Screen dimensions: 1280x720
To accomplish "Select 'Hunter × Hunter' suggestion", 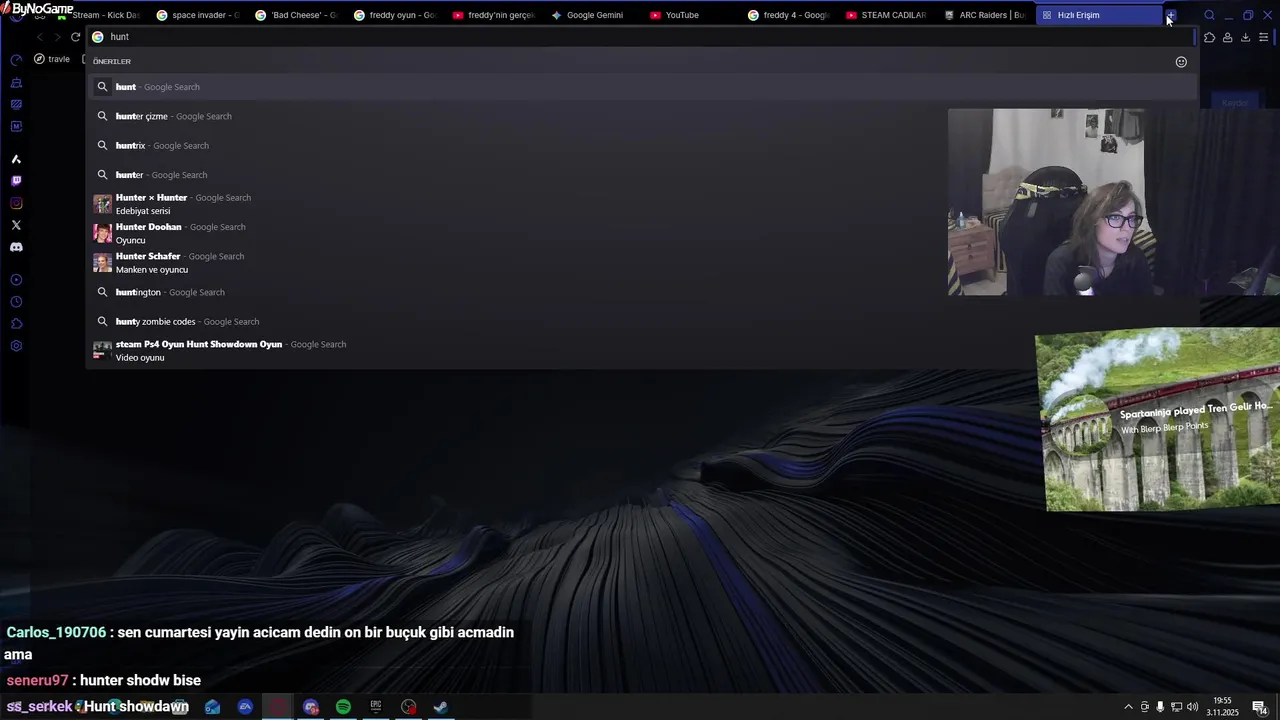I will [641, 204].
